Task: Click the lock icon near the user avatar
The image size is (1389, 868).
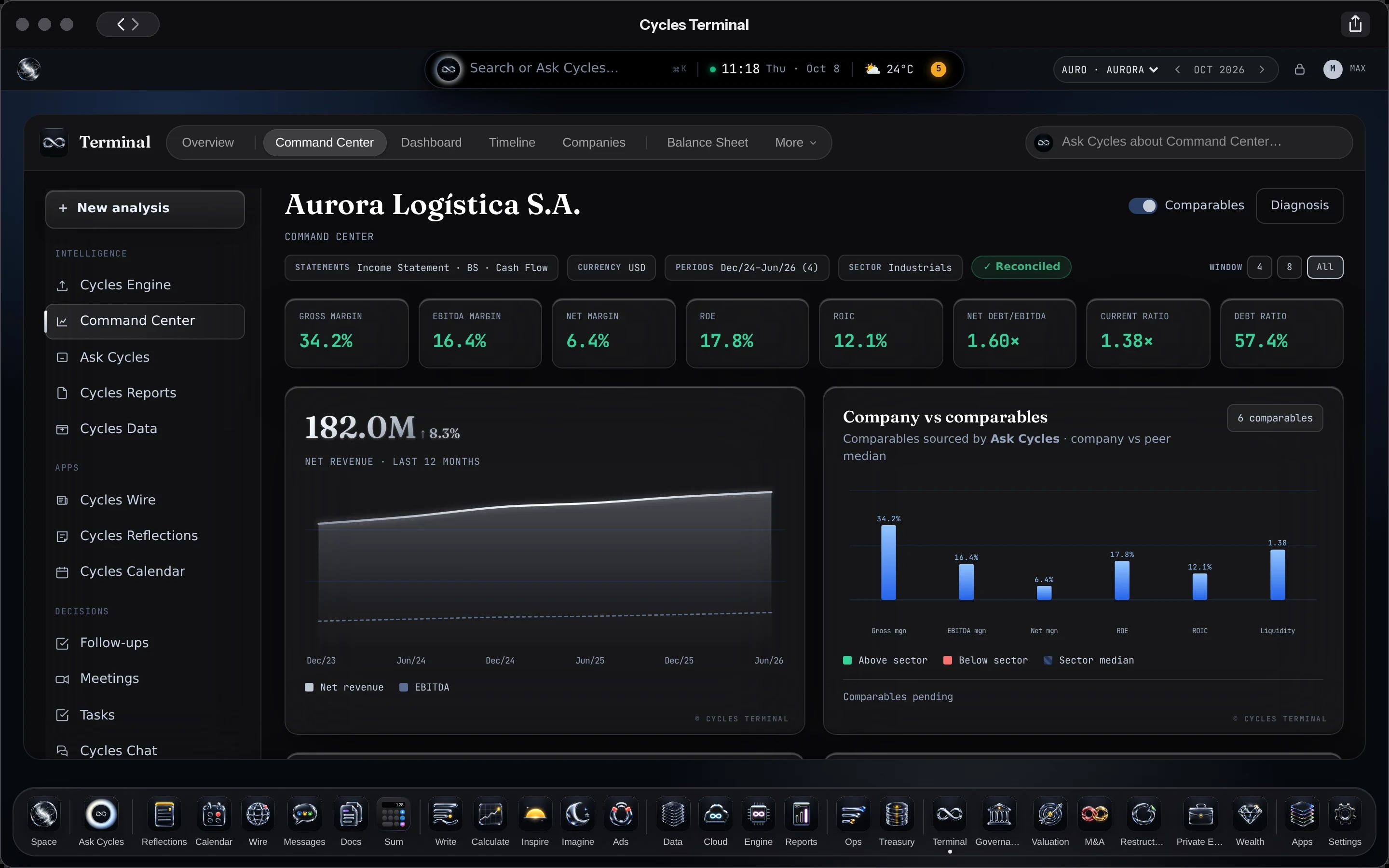Action: pos(1299,69)
